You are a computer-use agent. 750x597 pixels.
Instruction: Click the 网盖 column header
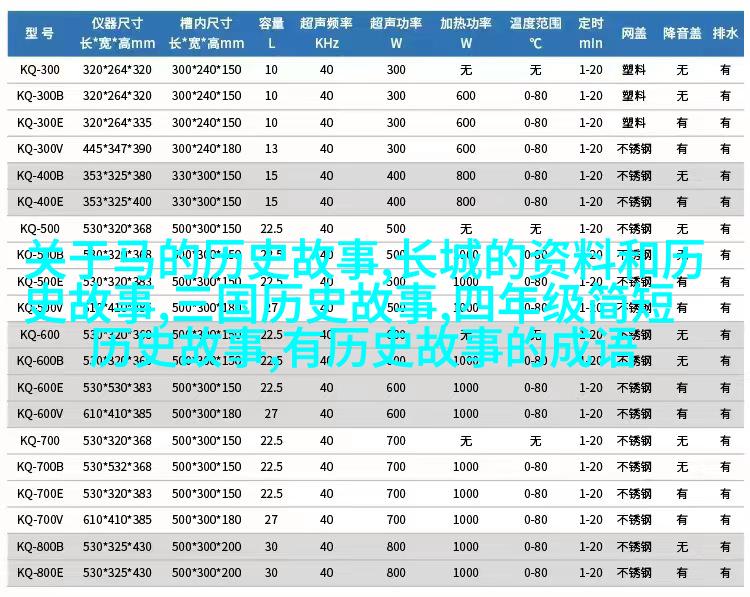(x=633, y=32)
